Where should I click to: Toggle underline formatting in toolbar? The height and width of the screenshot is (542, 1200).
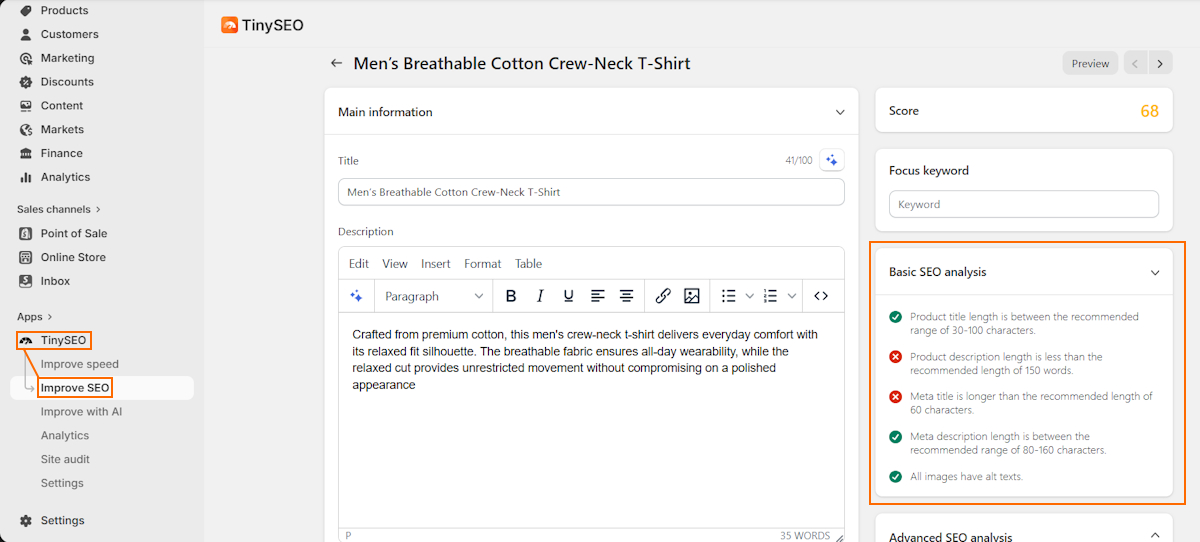point(568,296)
